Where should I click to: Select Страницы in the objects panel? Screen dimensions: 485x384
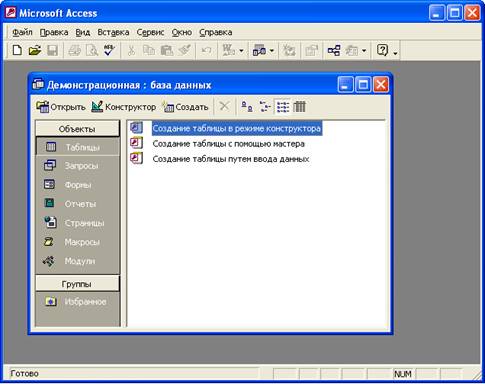[x=77, y=223]
